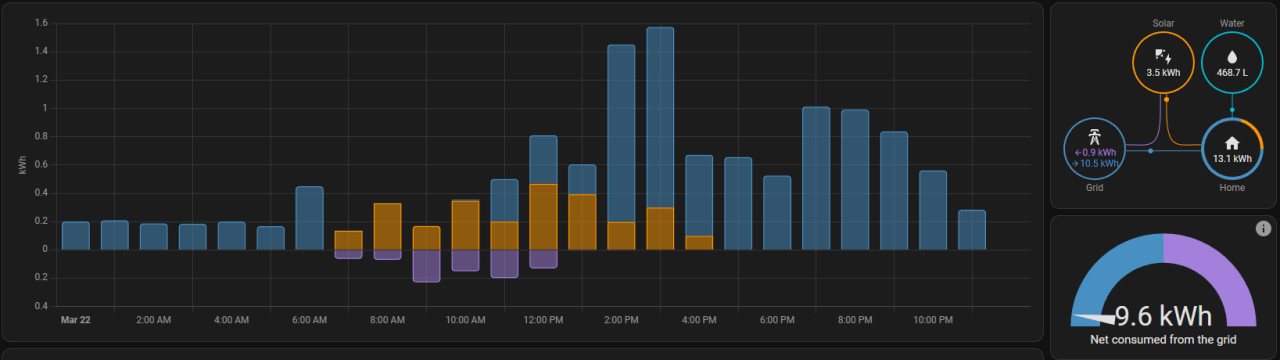Click the orange solar bar at 1 PM
The image size is (1280, 360).
(x=582, y=222)
